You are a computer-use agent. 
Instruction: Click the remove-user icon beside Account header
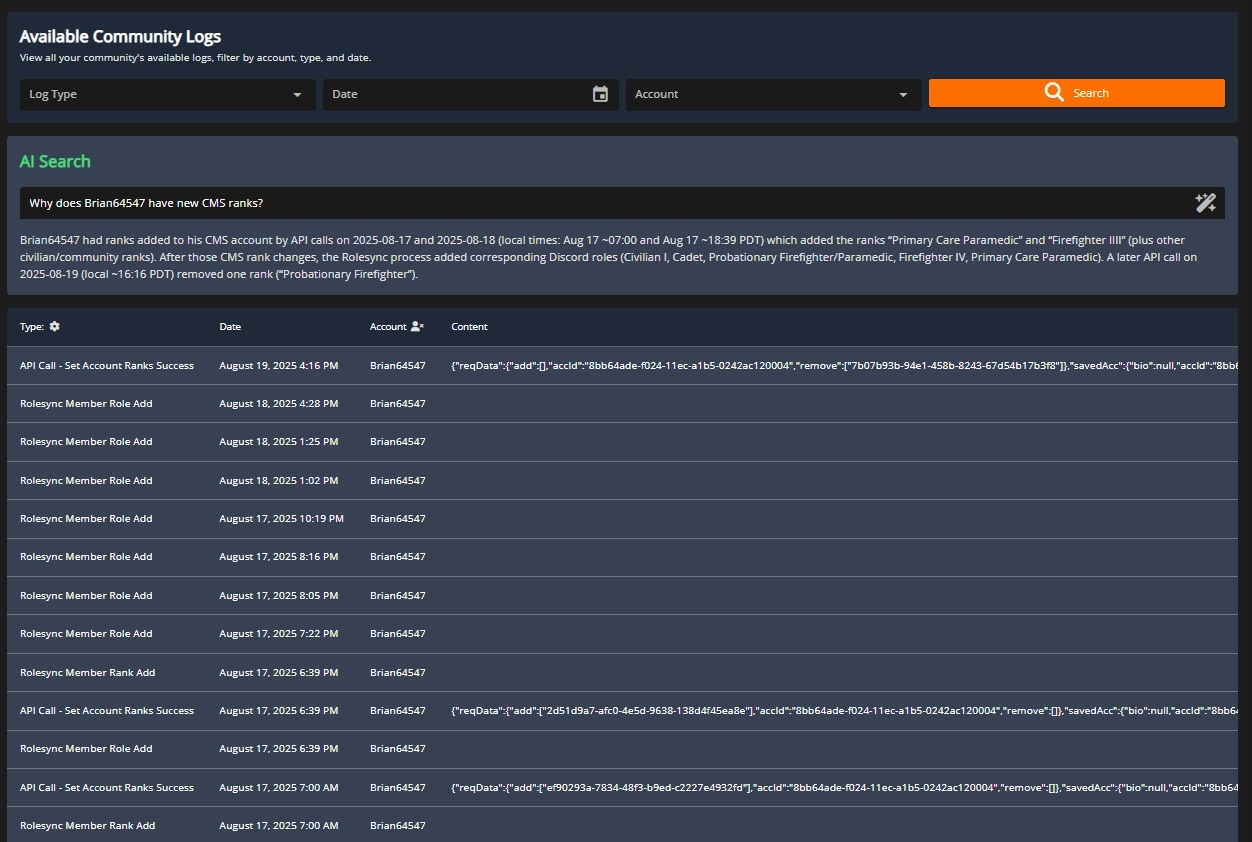pyautogui.click(x=417, y=327)
